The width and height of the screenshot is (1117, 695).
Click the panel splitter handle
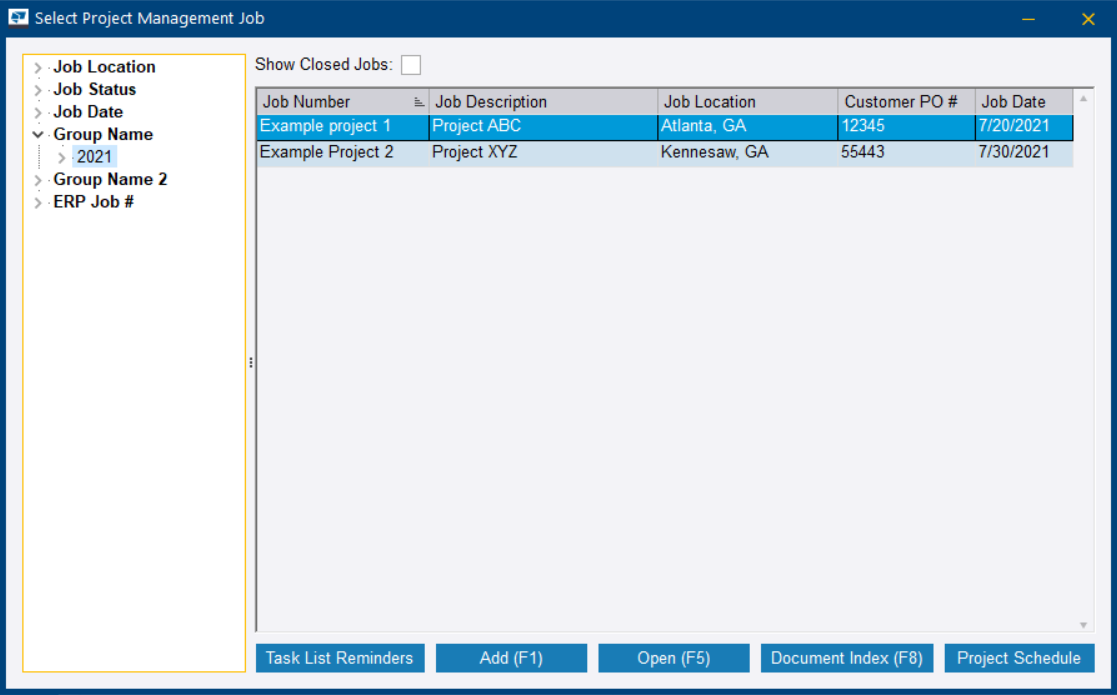pyautogui.click(x=250, y=363)
